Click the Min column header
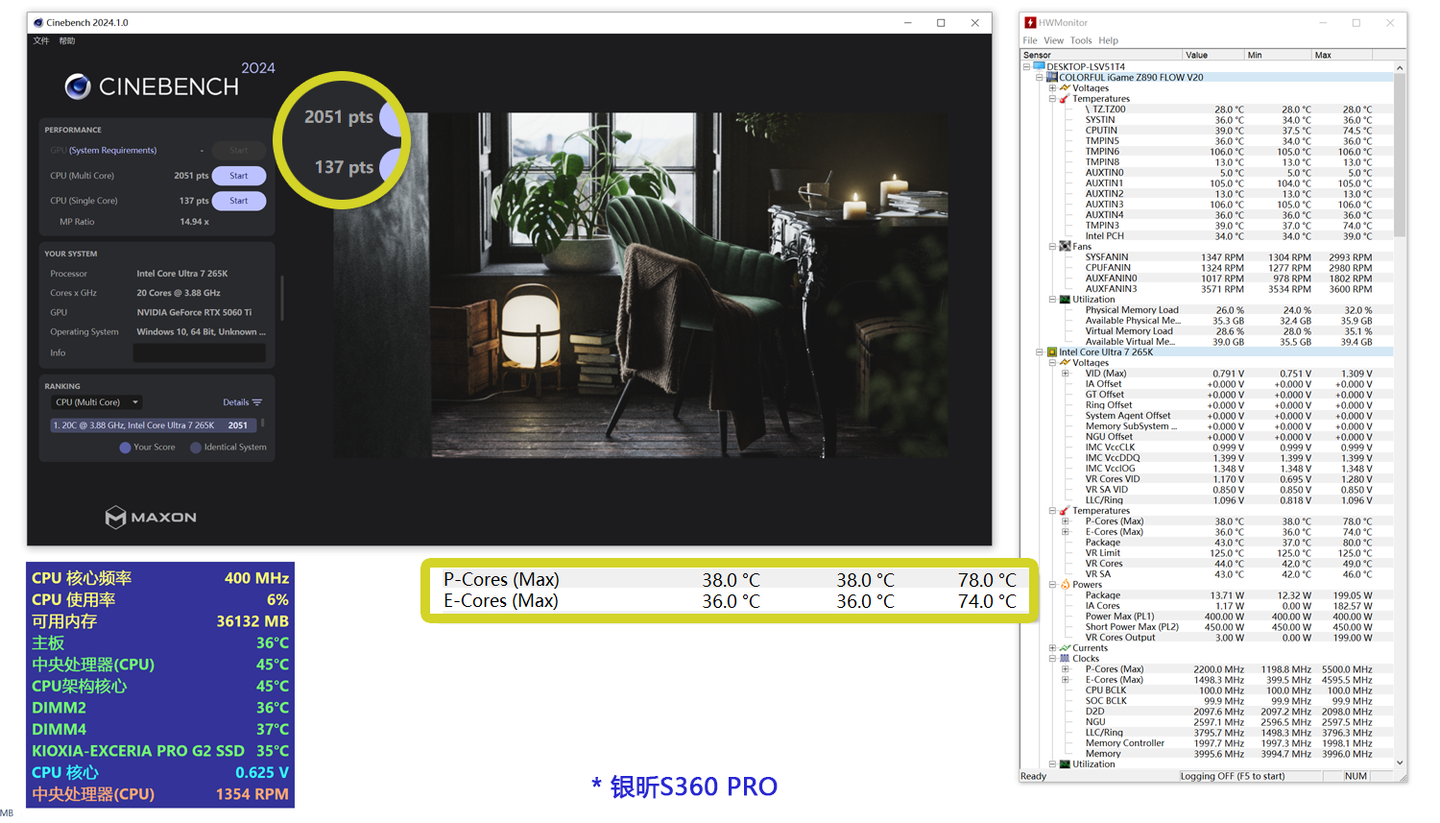 coord(1278,54)
